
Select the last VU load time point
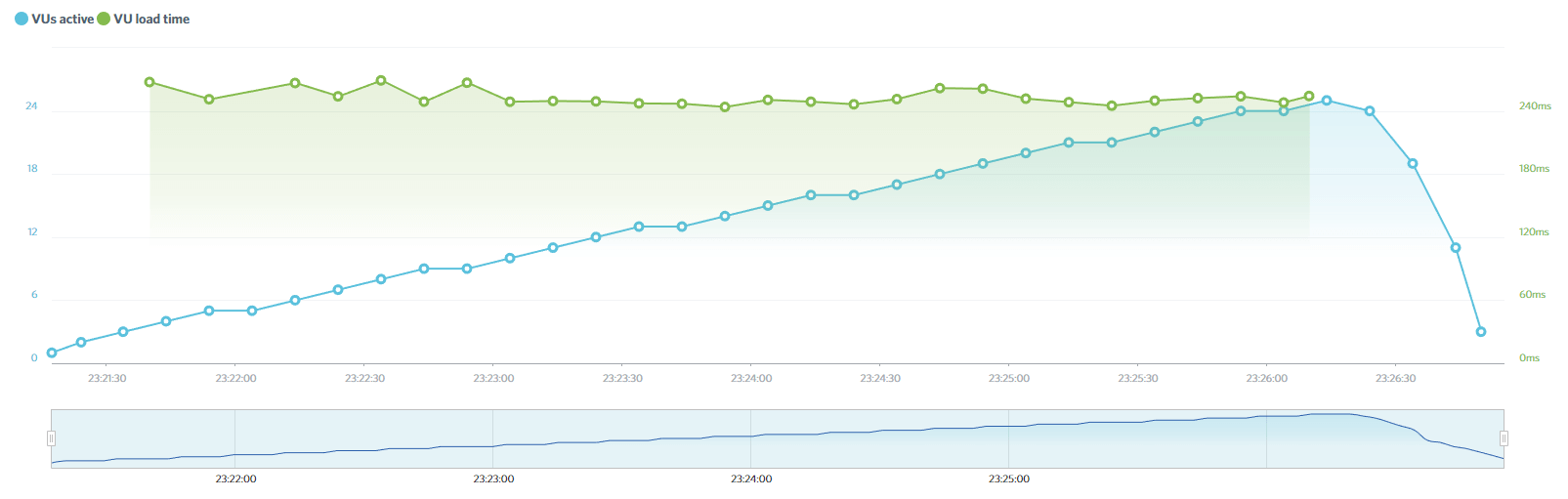1309,97
